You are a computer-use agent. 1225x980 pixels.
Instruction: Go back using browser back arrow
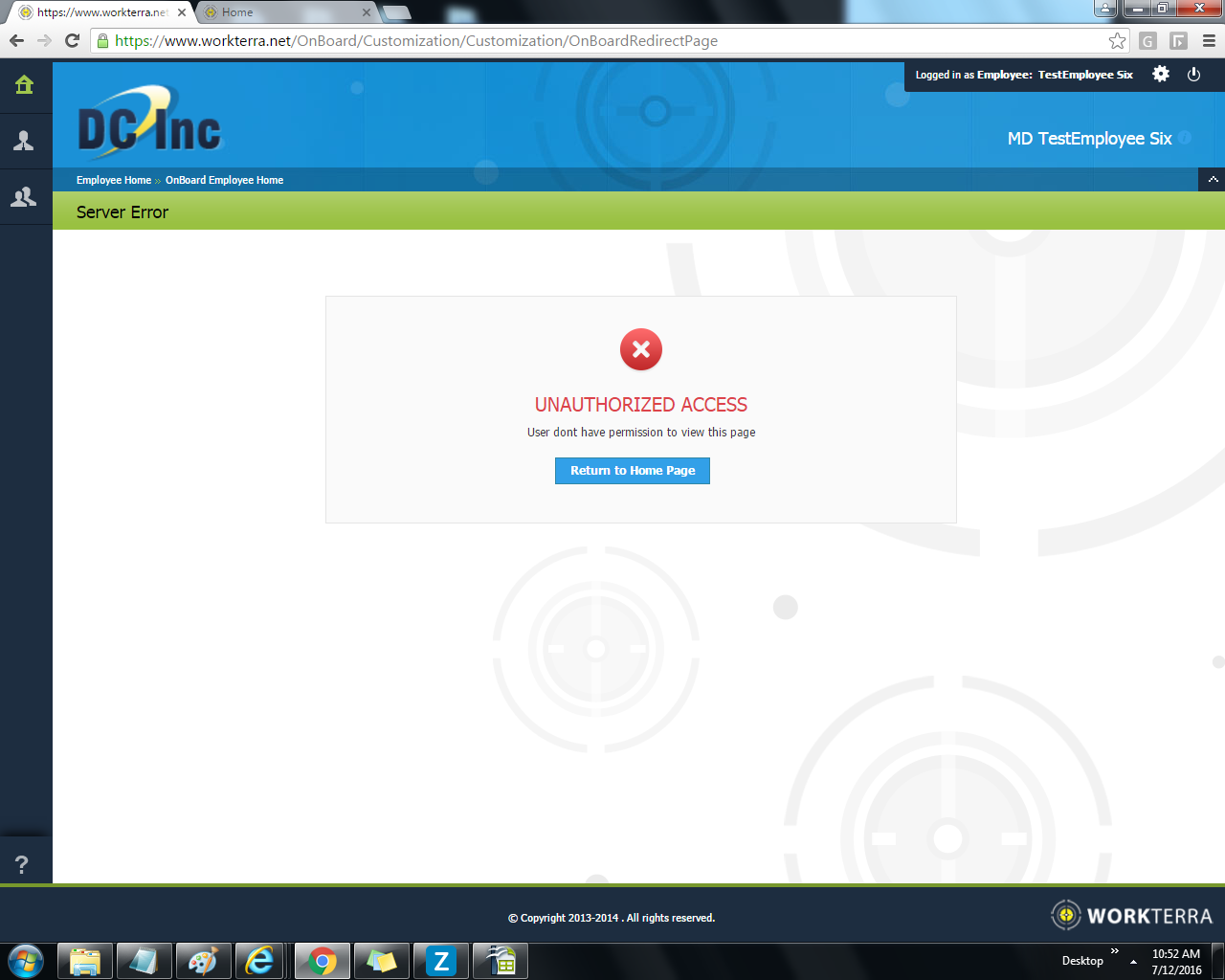16,40
